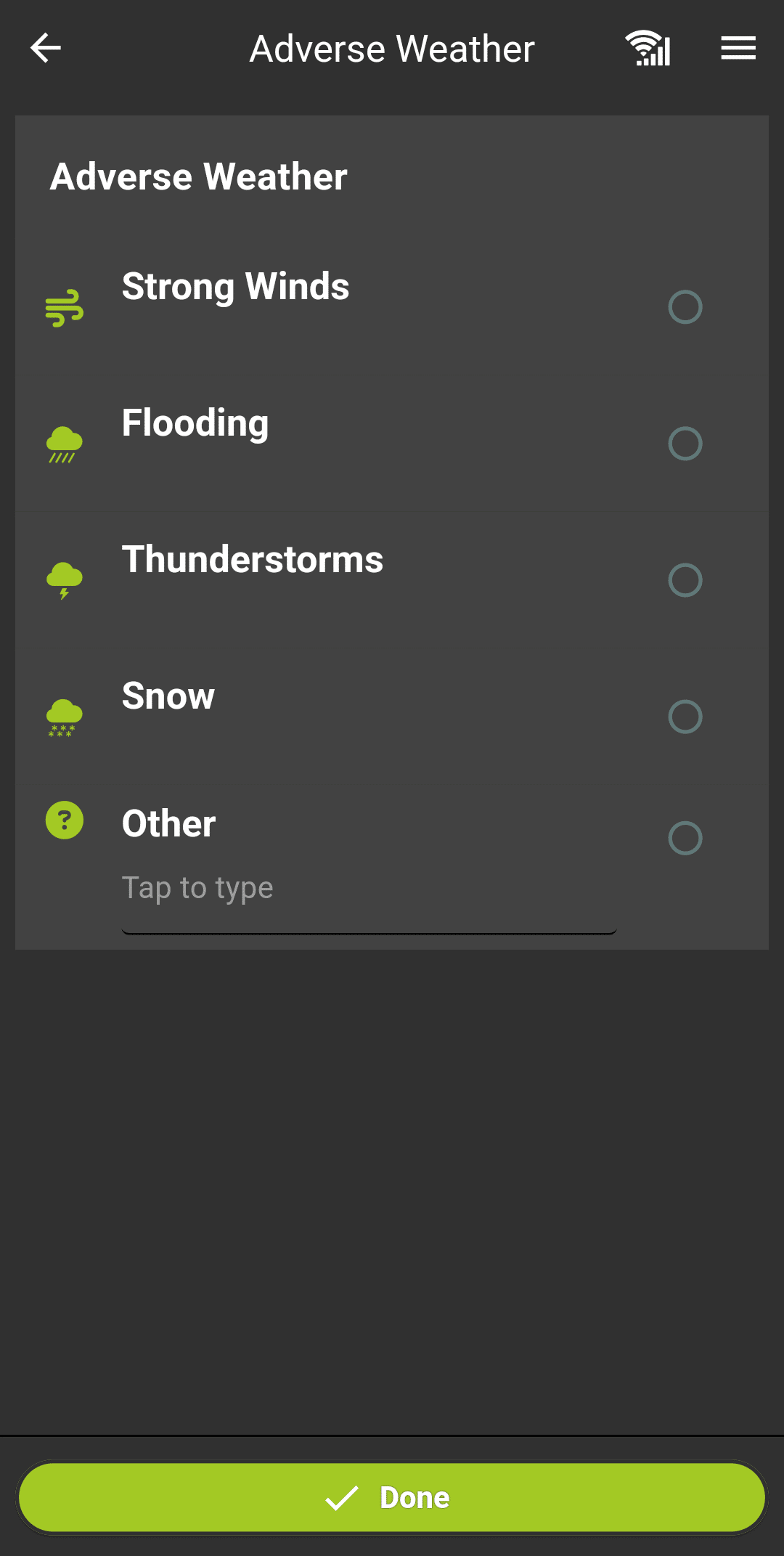
Task: Select the Strong Winds radio button
Action: [685, 307]
